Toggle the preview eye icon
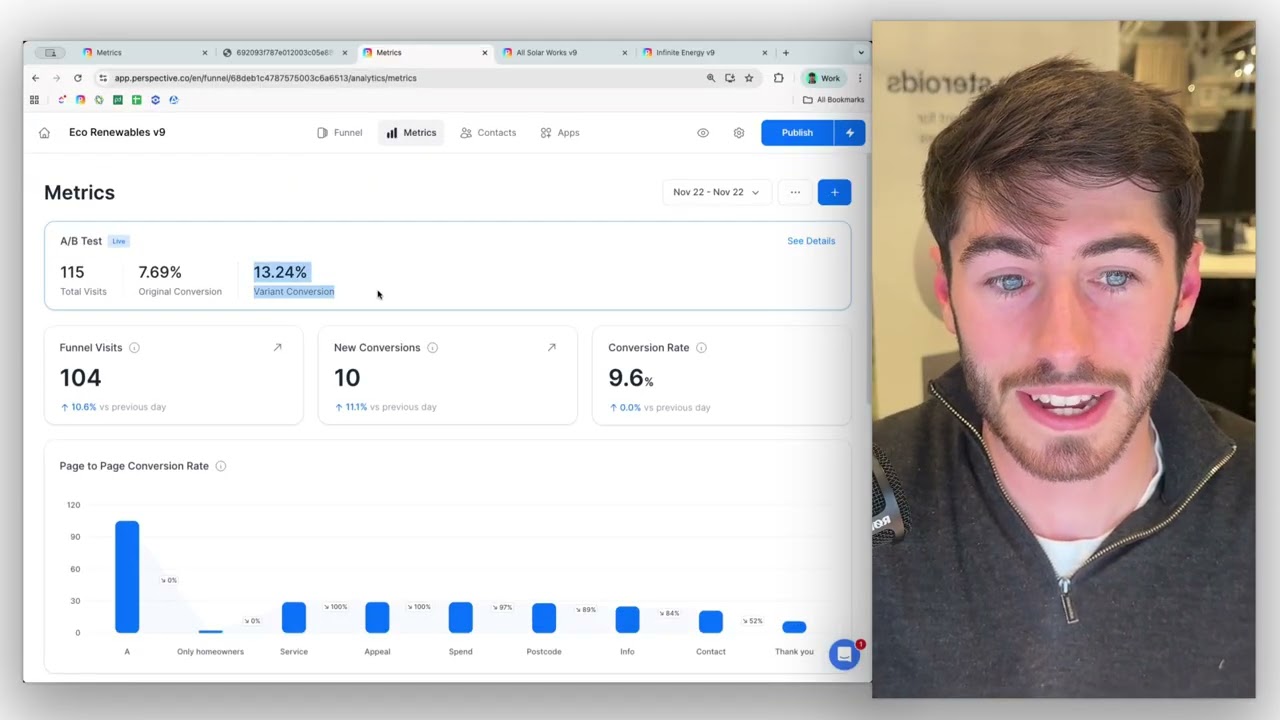This screenshot has width=1280, height=720. pyautogui.click(x=703, y=133)
